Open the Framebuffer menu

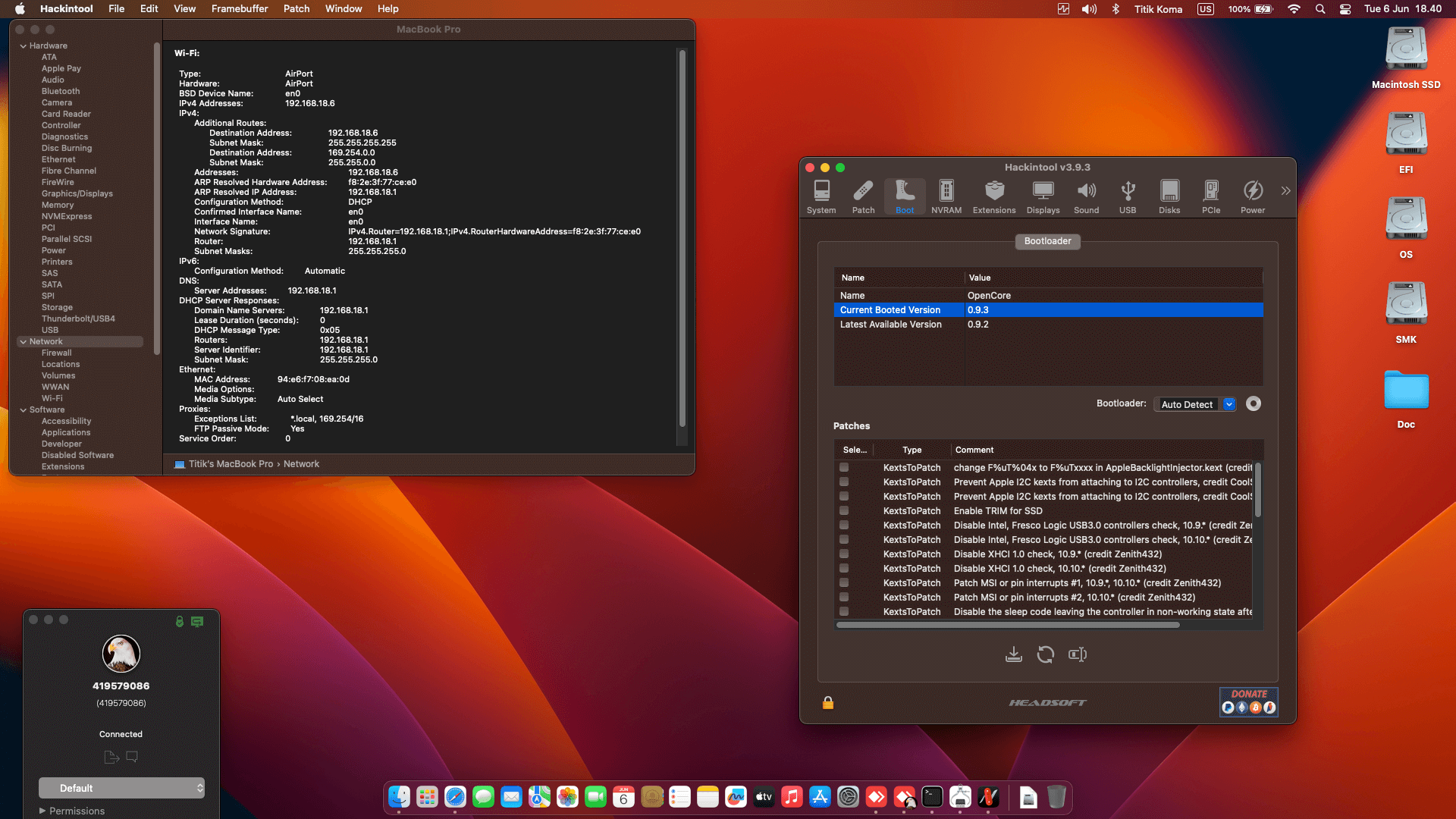point(240,9)
